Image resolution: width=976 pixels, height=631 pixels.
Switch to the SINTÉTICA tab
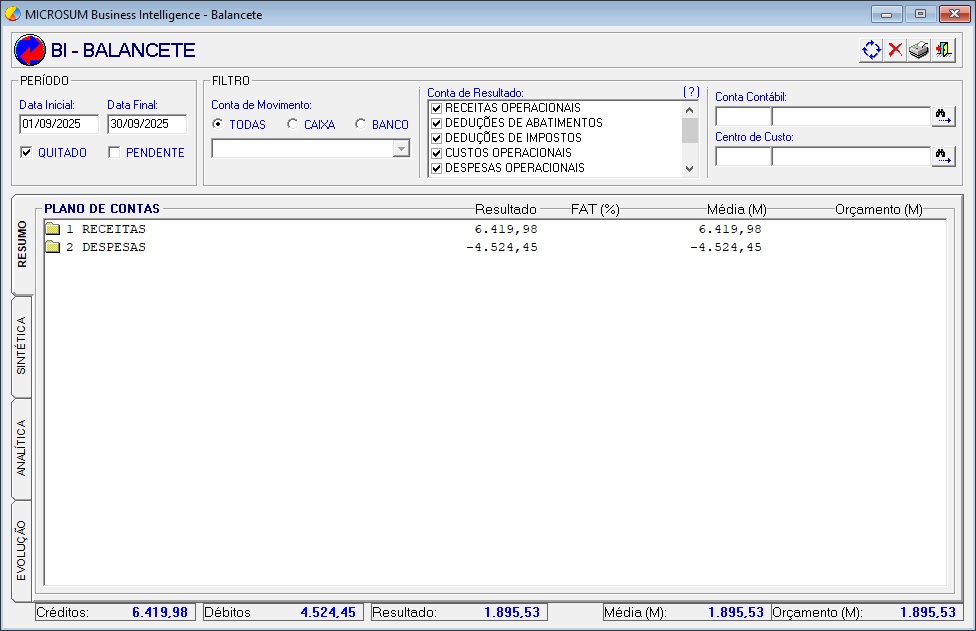22,346
